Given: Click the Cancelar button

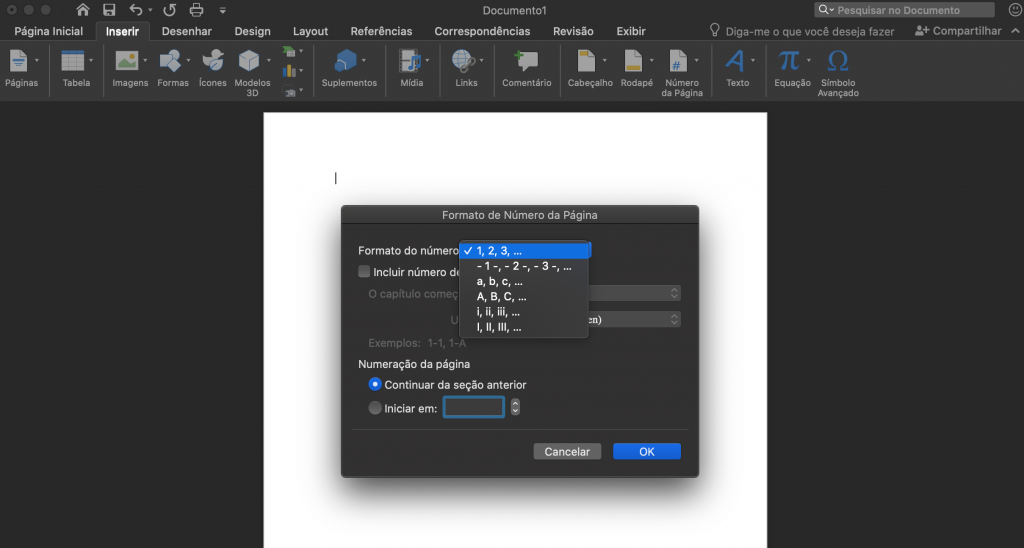Looking at the screenshot, I should click(567, 451).
